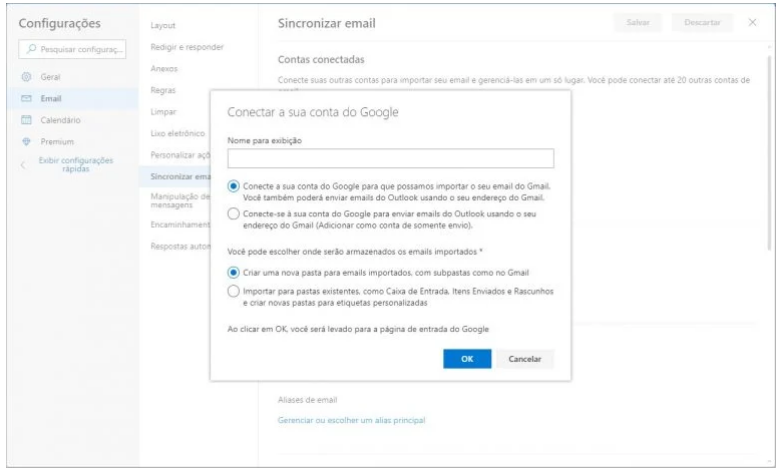The width and height of the screenshot is (782, 472).
Task: Click the Email envelope icon
Action: tap(28, 99)
